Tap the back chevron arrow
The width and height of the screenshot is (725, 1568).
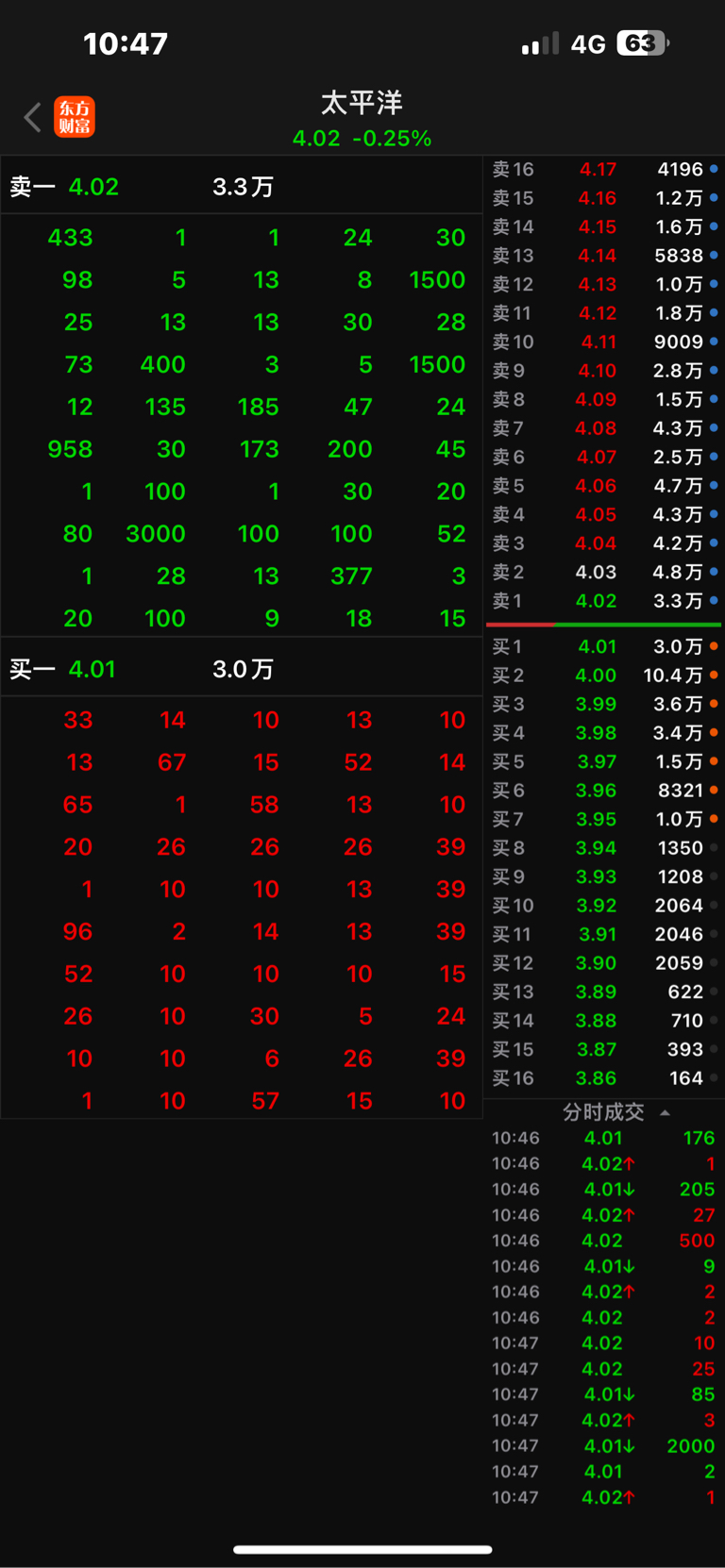(x=33, y=118)
